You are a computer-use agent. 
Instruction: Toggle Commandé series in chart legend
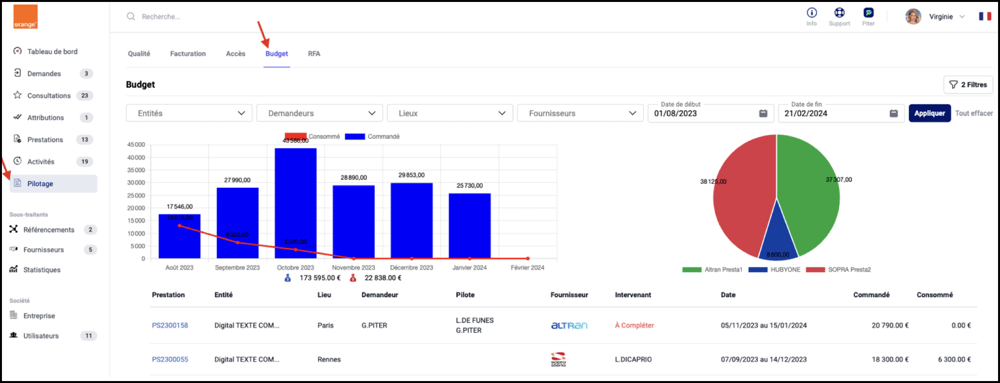(x=372, y=137)
